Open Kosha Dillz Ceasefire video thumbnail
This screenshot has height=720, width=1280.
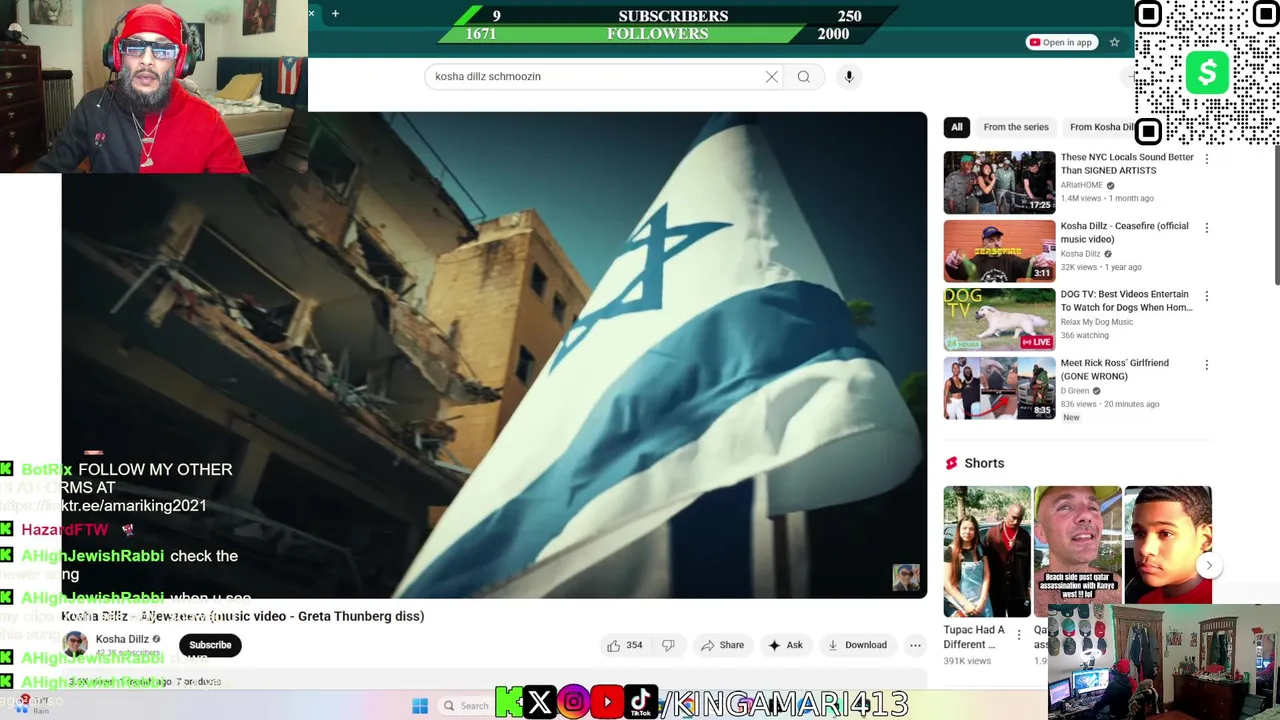(x=999, y=251)
